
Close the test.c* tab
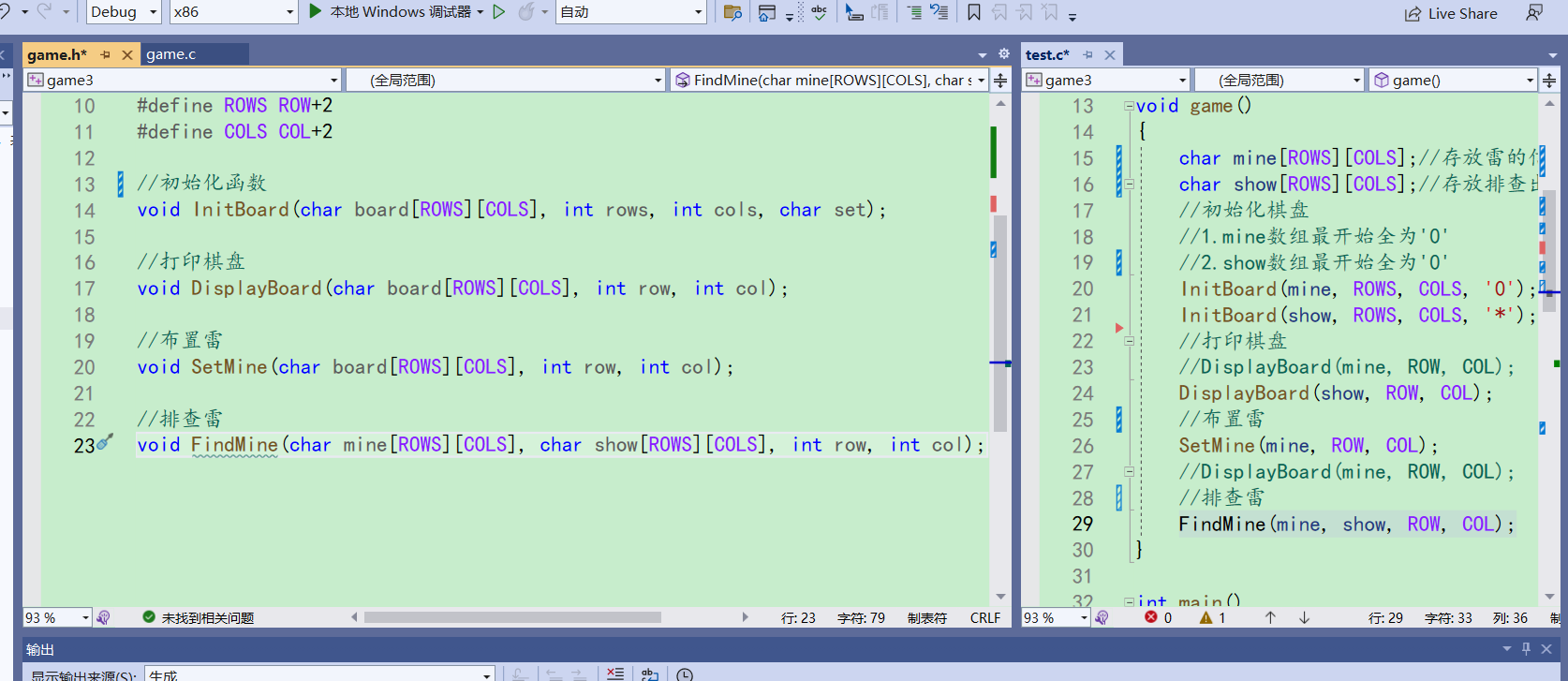[1110, 55]
